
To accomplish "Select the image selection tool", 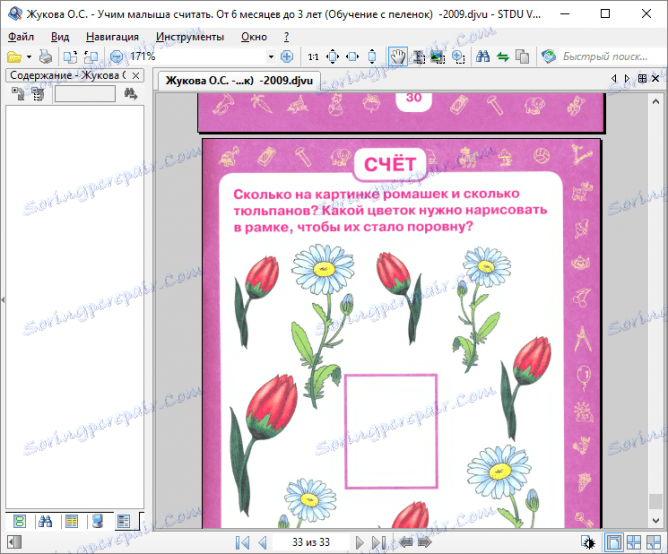I will tap(438, 57).
